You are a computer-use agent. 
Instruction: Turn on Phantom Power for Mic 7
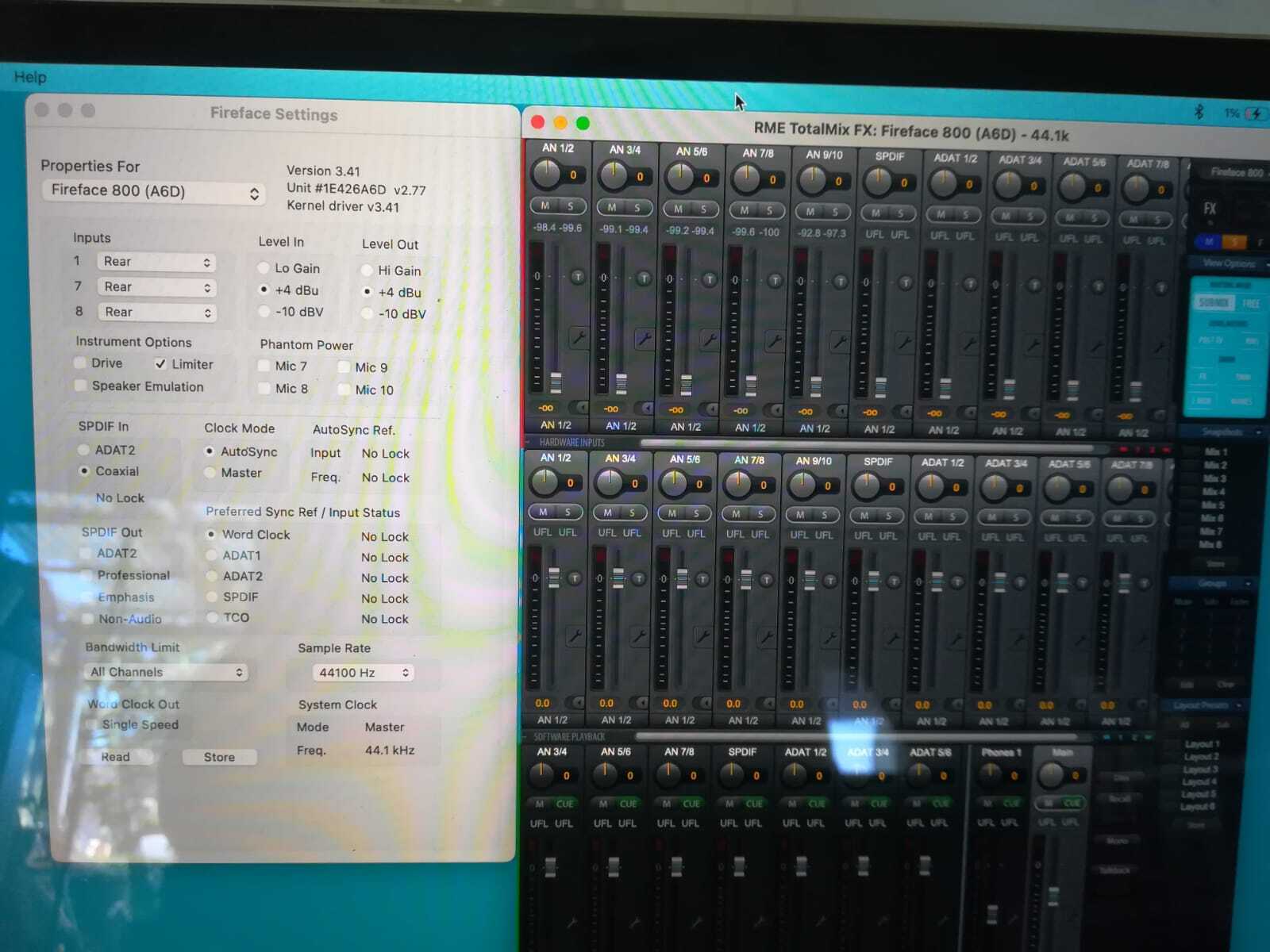click(264, 366)
